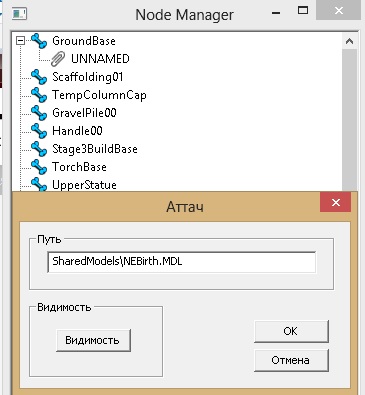This screenshot has height=395, width=365.
Task: Minimize the Node Manager window
Action: click(276, 13)
